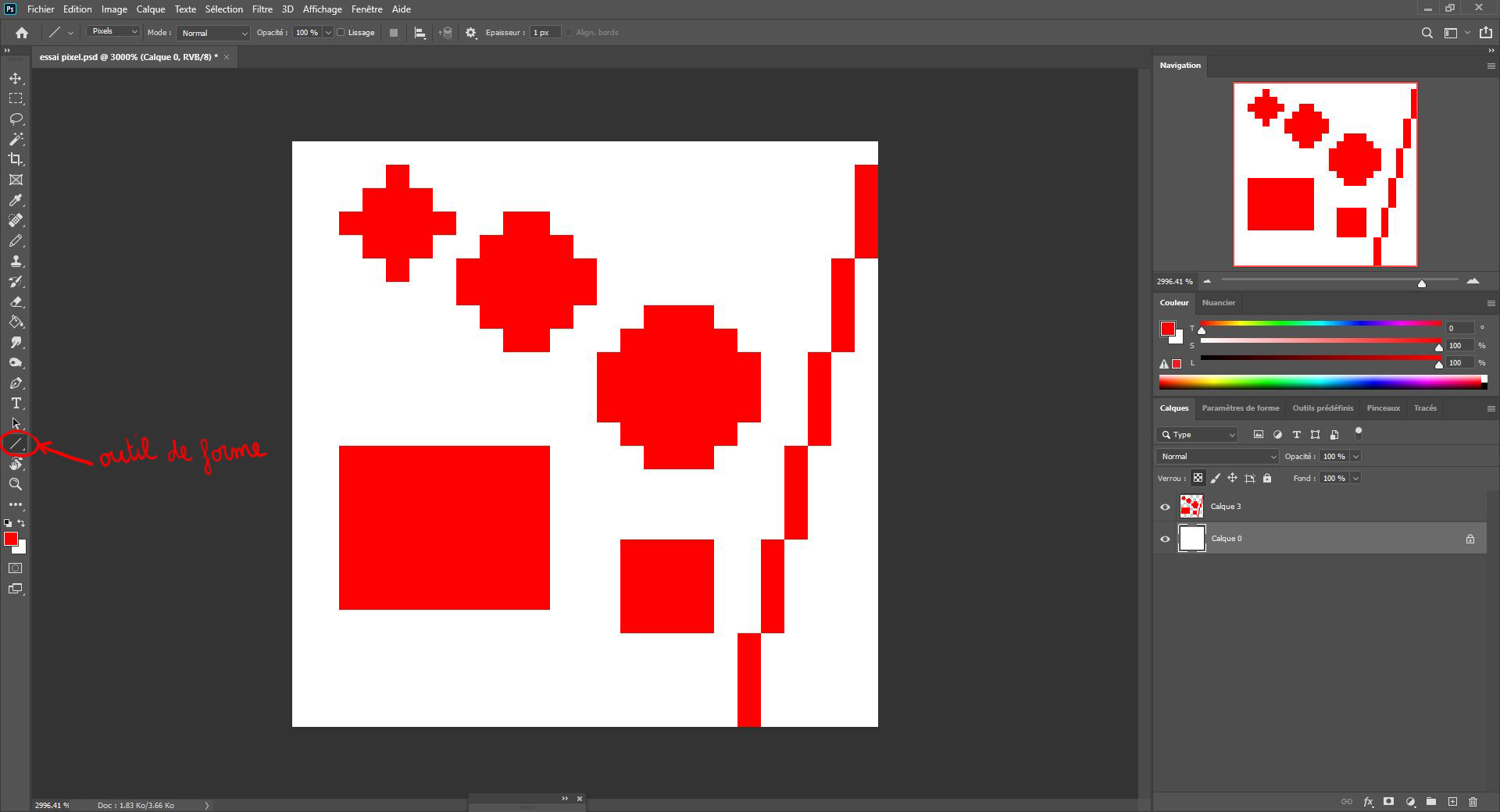
Task: Open the blend mode dropdown in Layers panel
Action: [1216, 456]
